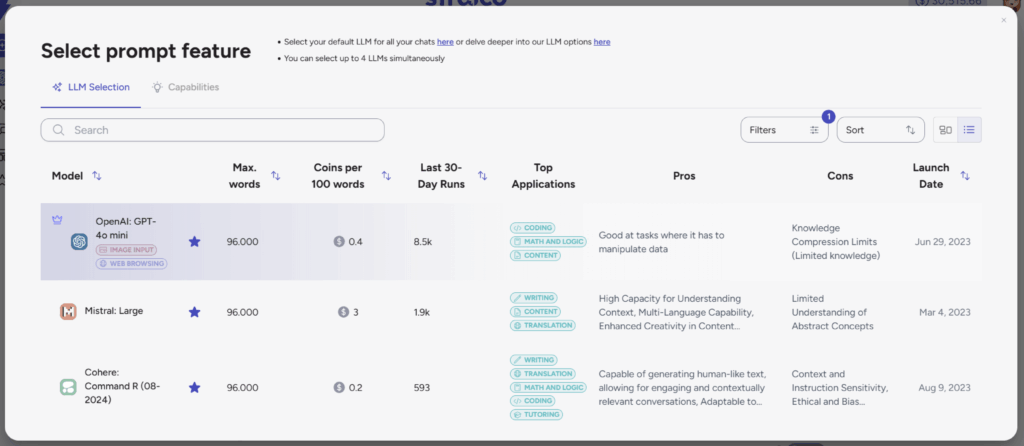Toggle favorite star for Cohere: Command R
This screenshot has height=446, width=1024.
[x=194, y=387]
